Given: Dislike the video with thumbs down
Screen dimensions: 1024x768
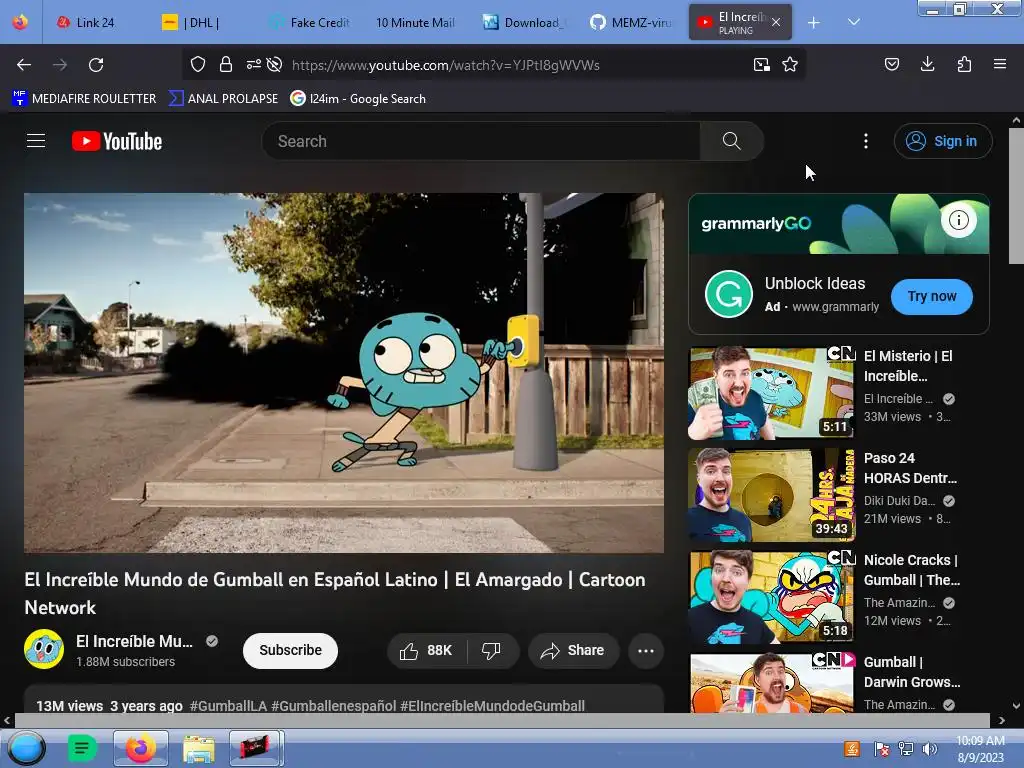Looking at the screenshot, I should [491, 650].
